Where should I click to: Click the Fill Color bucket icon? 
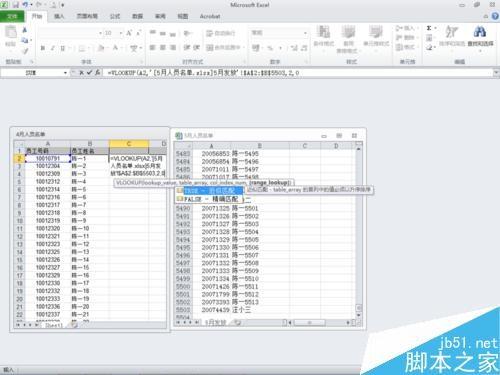pyautogui.click(x=100, y=48)
